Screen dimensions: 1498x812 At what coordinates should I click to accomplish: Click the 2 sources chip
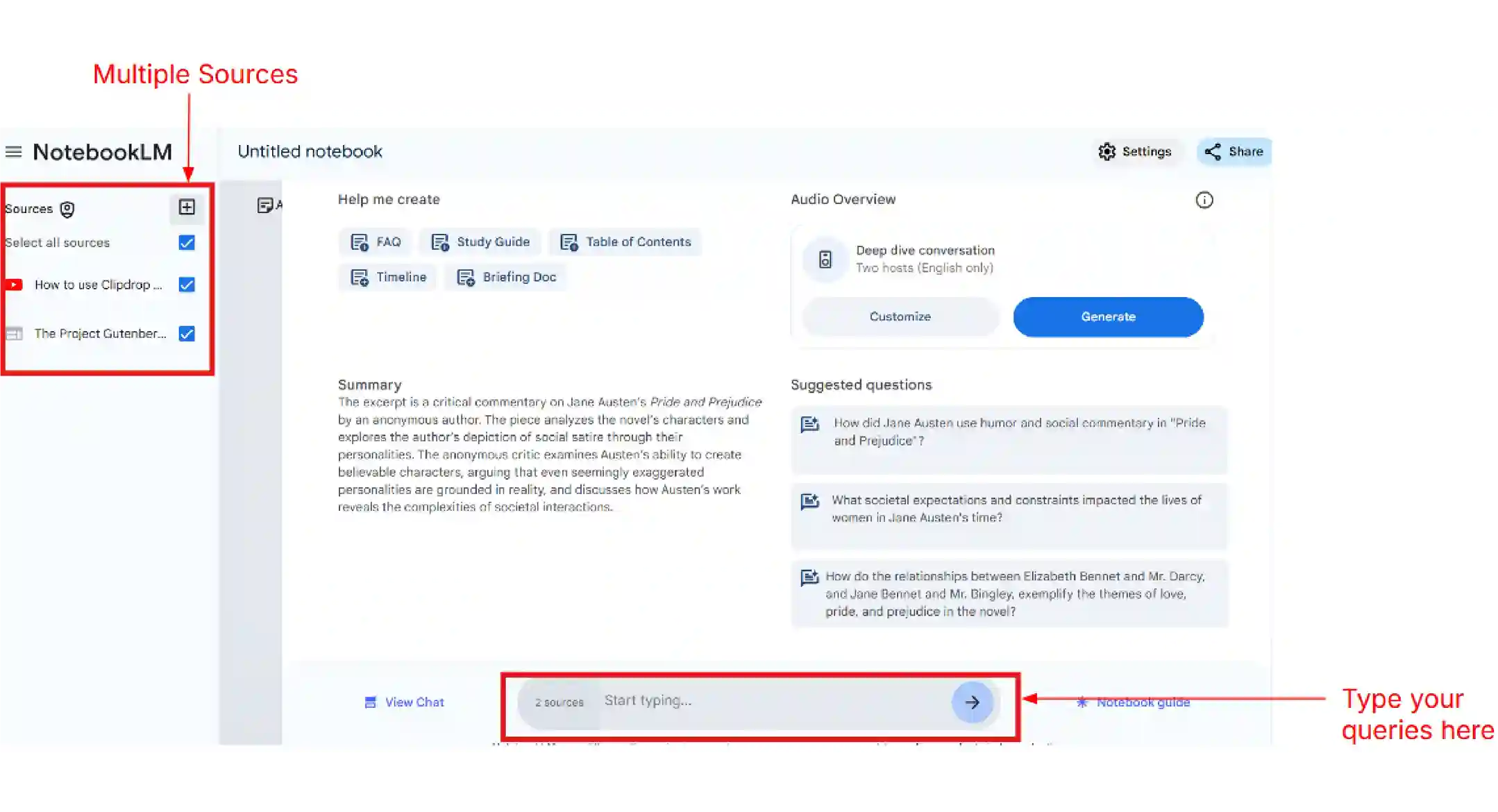(x=559, y=702)
